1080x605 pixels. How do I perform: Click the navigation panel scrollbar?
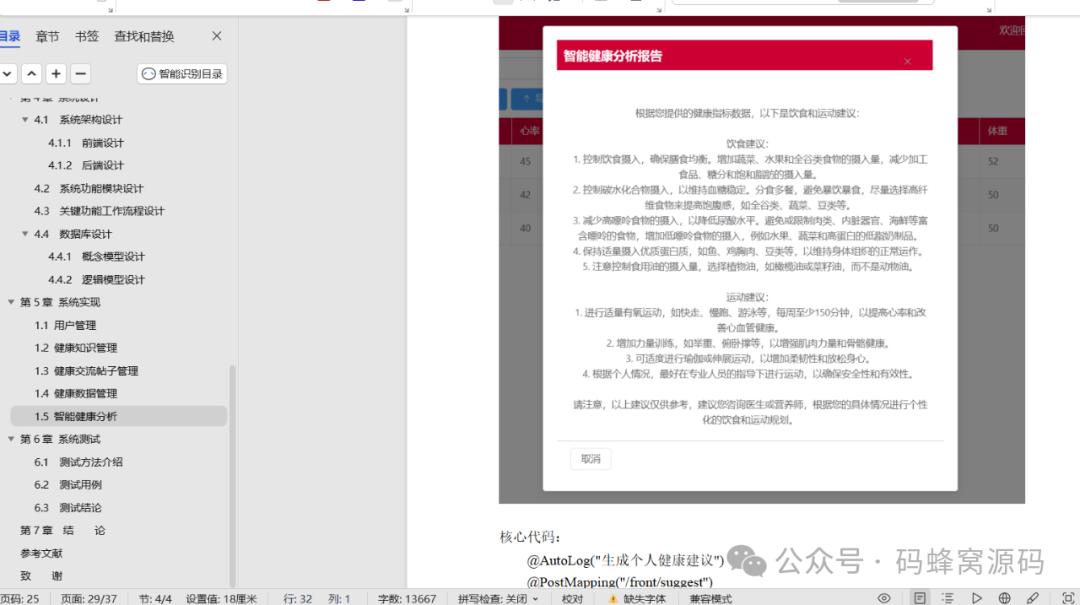click(232, 475)
